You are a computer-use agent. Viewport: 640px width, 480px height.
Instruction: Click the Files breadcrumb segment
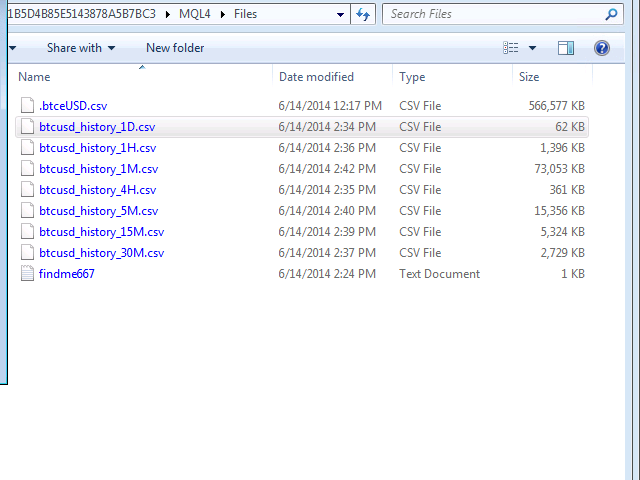coord(245,14)
